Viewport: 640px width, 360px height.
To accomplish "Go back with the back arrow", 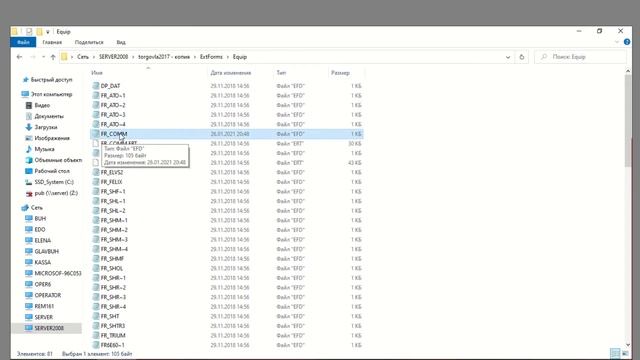I will coord(19,57).
